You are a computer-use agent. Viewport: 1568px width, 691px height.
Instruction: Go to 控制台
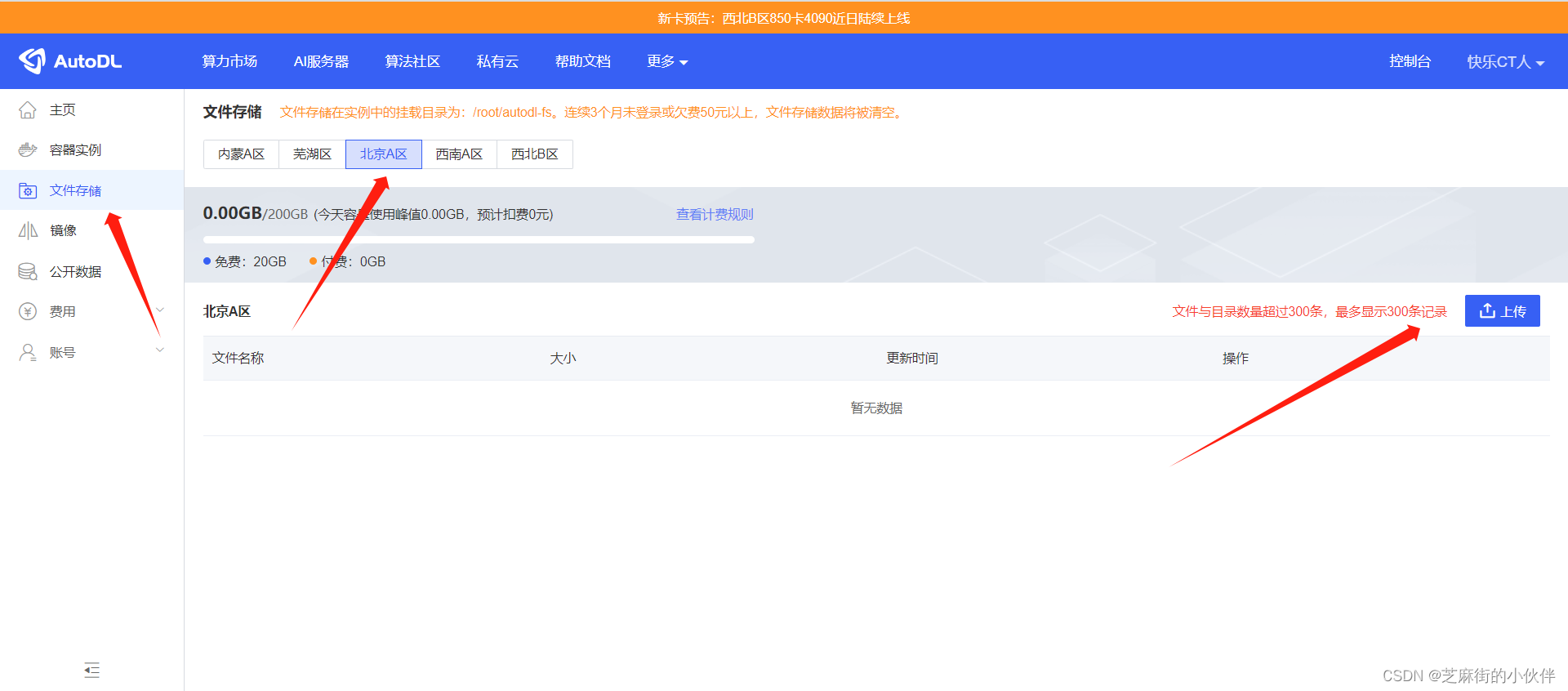[1410, 61]
